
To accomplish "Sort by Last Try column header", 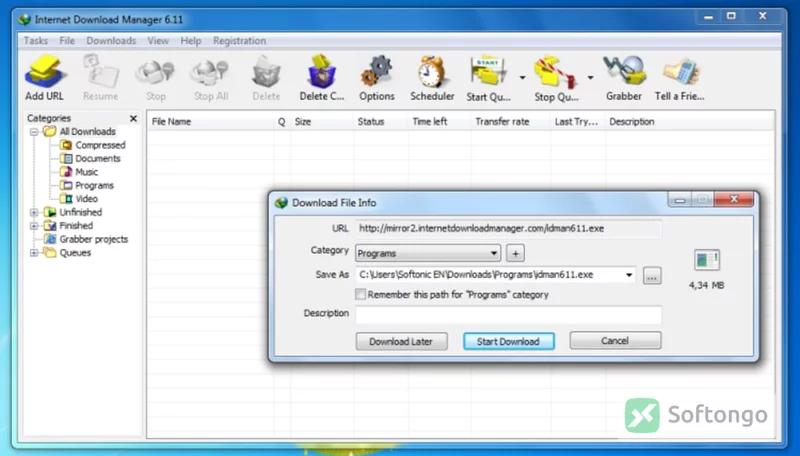I will click(x=578, y=122).
